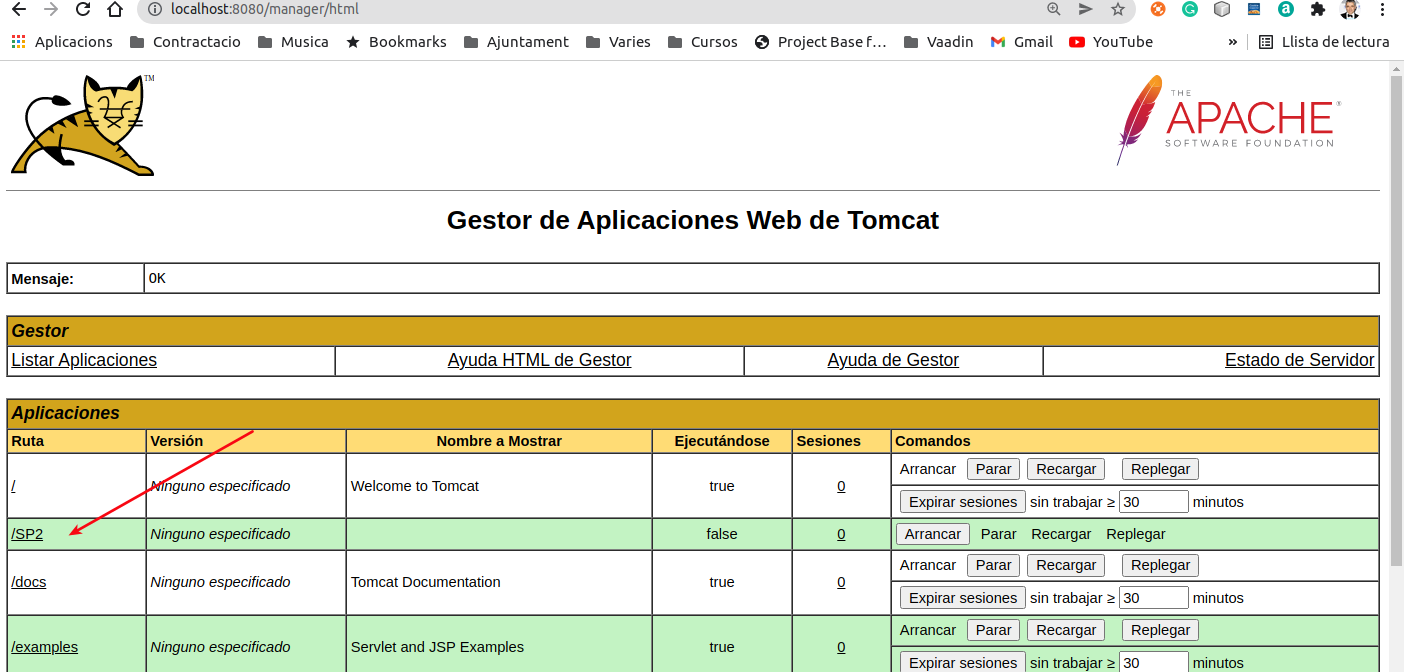Open the Project Base bookmark
The width and height of the screenshot is (1404, 672).
pos(821,42)
